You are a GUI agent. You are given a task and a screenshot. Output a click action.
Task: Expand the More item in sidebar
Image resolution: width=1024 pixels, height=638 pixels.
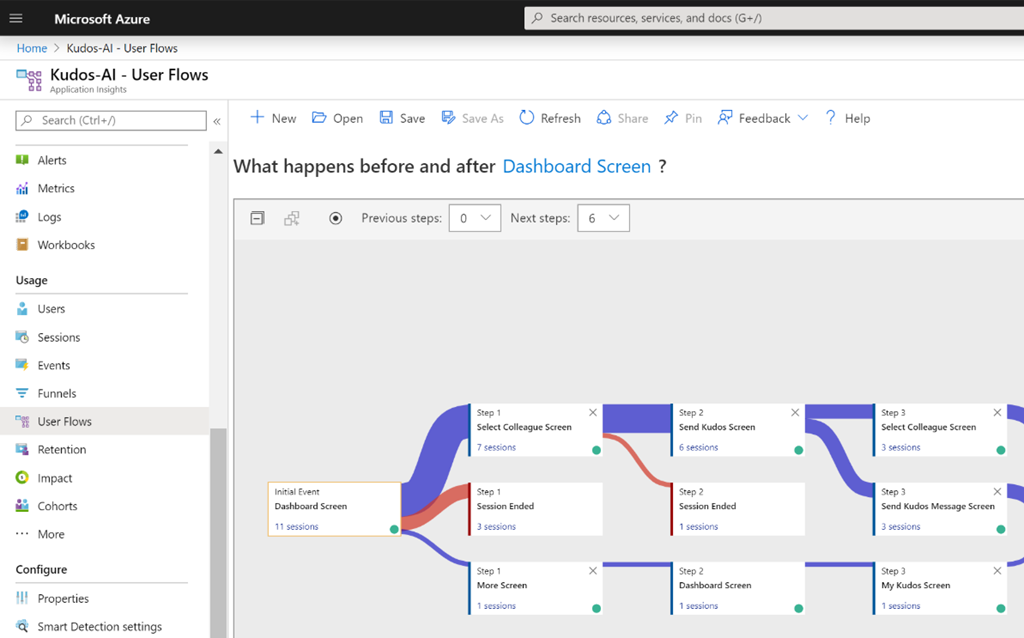51,534
